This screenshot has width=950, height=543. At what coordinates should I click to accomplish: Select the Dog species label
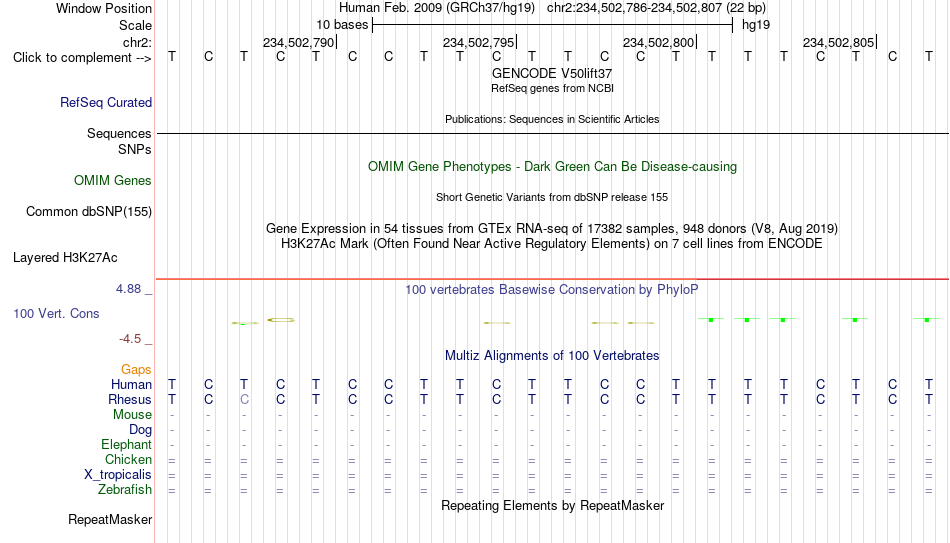pos(140,430)
